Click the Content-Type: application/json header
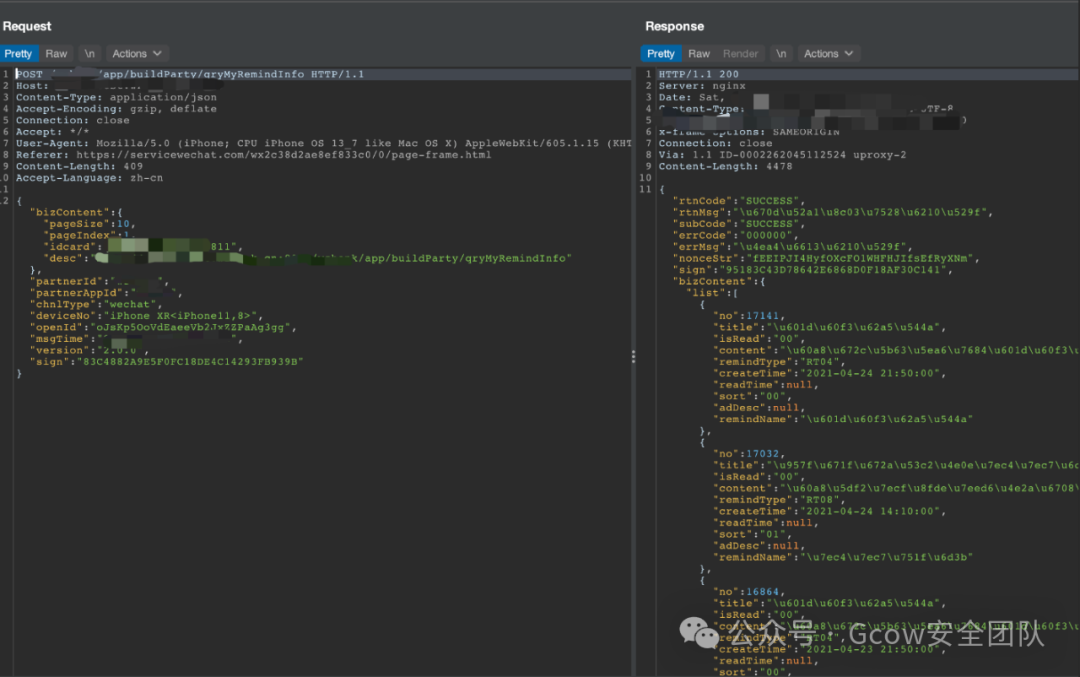Screen dimensions: 1080x677 (116, 98)
